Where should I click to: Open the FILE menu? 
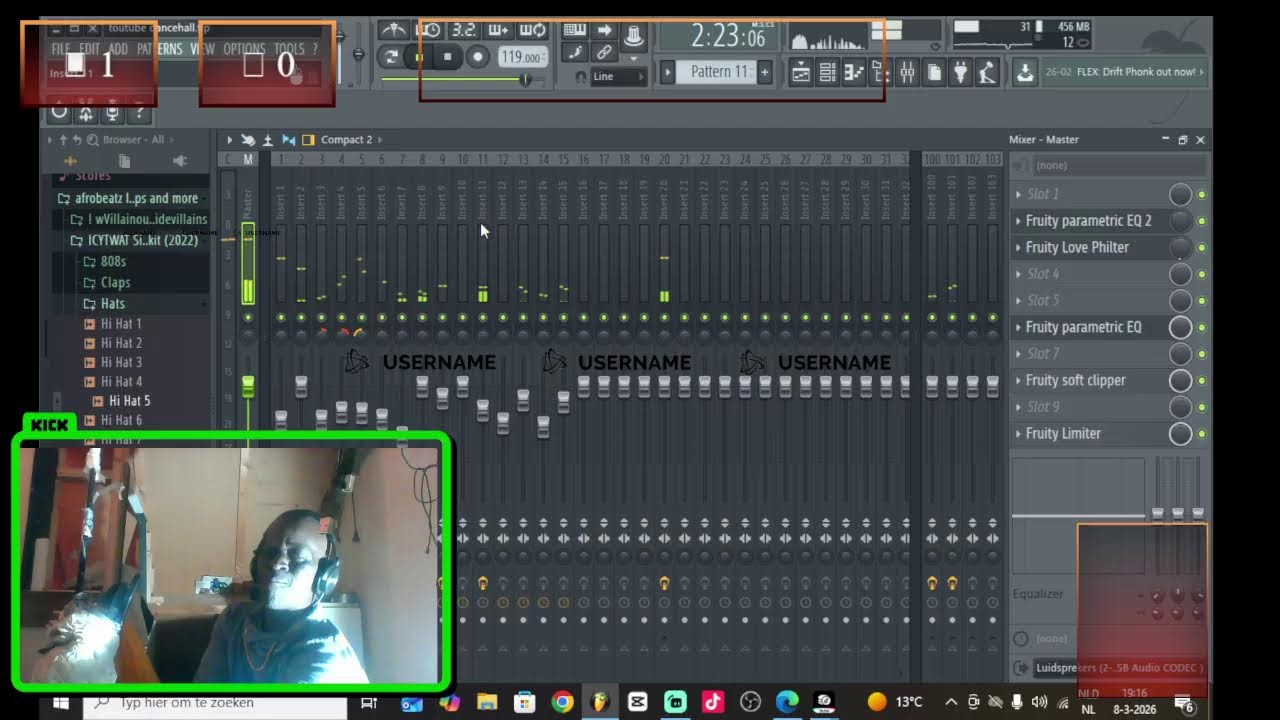[x=61, y=48]
